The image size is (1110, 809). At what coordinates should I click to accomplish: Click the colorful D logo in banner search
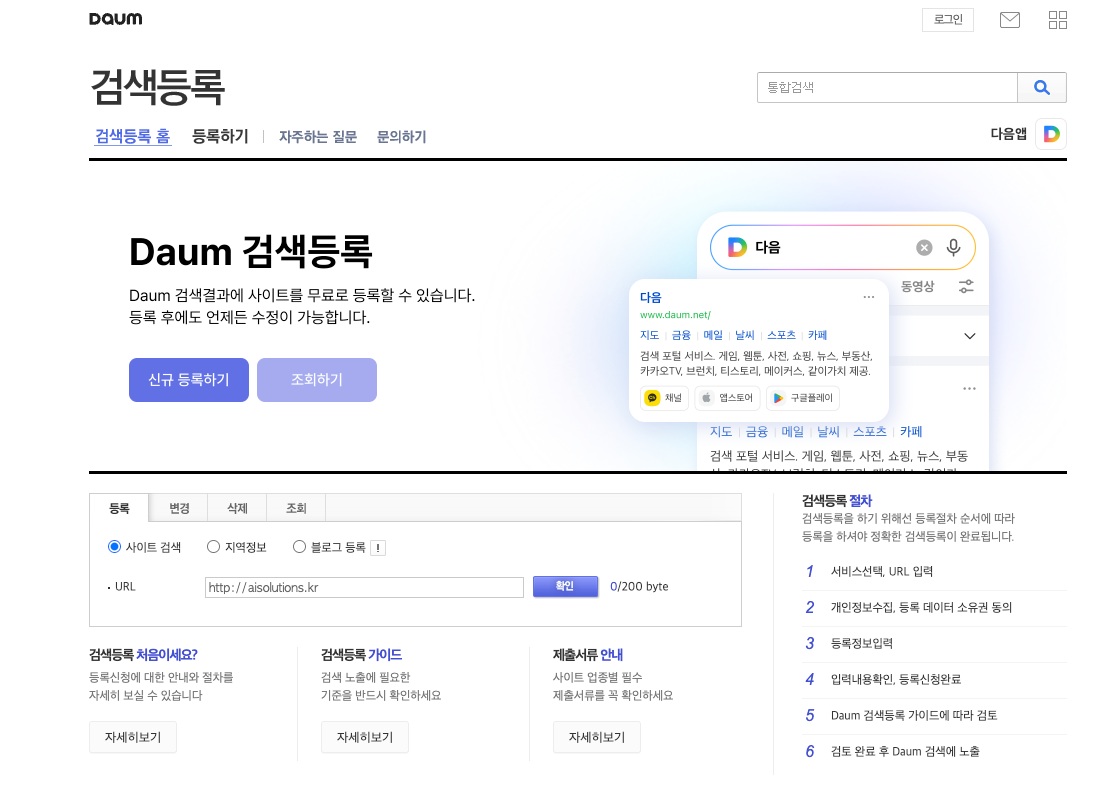[x=737, y=247]
